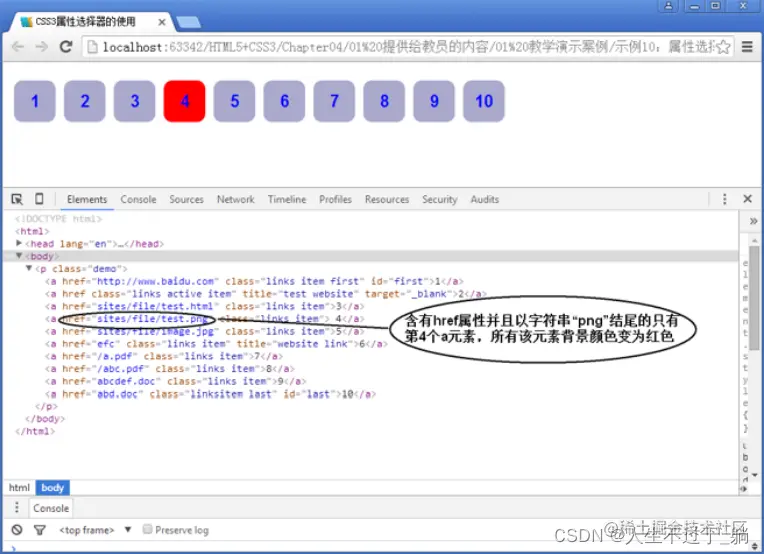Select the html opening tag line
Viewport: 764px width, 554px height.
click(32, 231)
